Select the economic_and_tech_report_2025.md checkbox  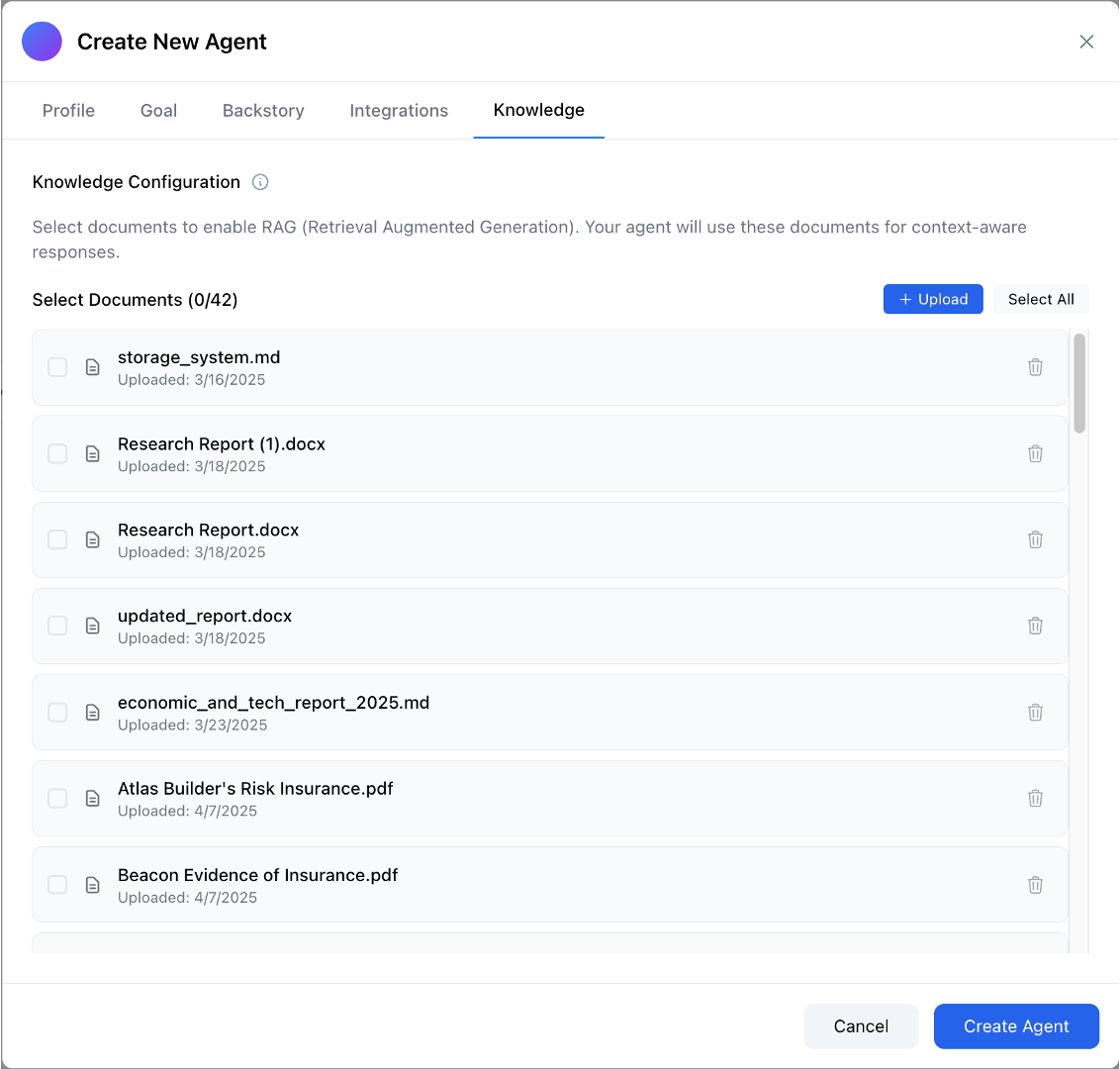tap(56, 712)
